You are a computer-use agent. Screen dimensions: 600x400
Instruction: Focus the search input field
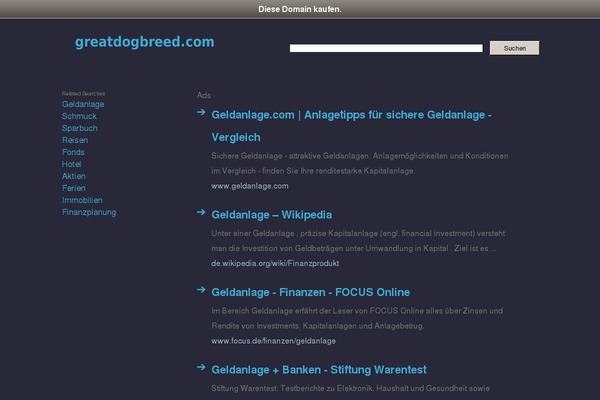tap(386, 48)
